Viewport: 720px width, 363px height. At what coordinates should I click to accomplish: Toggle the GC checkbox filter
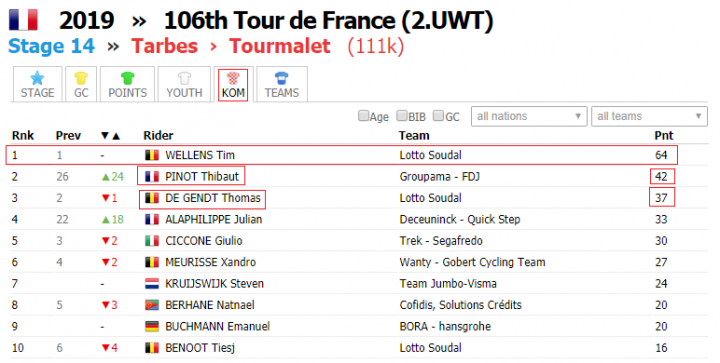pos(439,116)
